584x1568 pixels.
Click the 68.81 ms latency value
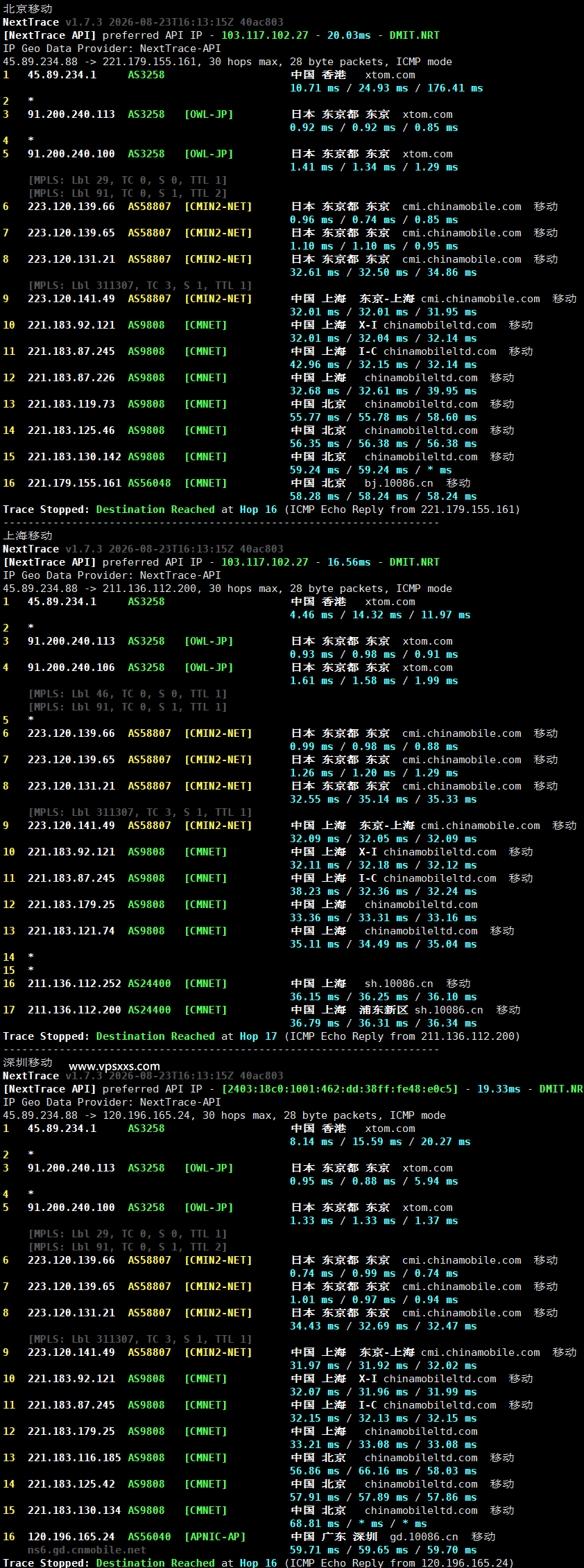(x=315, y=1524)
